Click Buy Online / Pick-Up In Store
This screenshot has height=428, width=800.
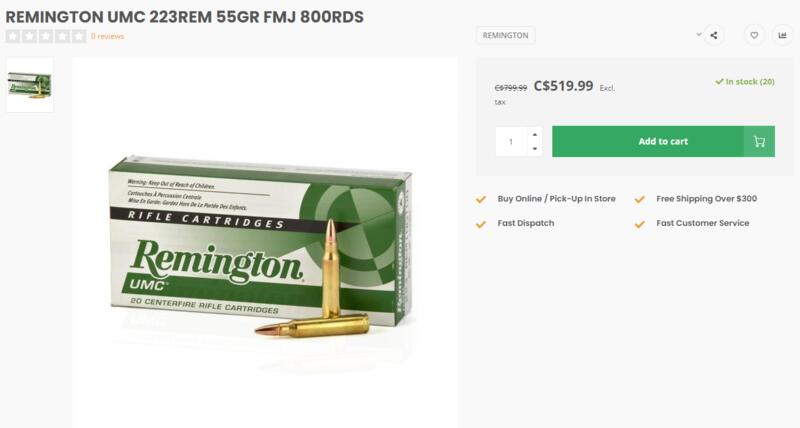557,199
